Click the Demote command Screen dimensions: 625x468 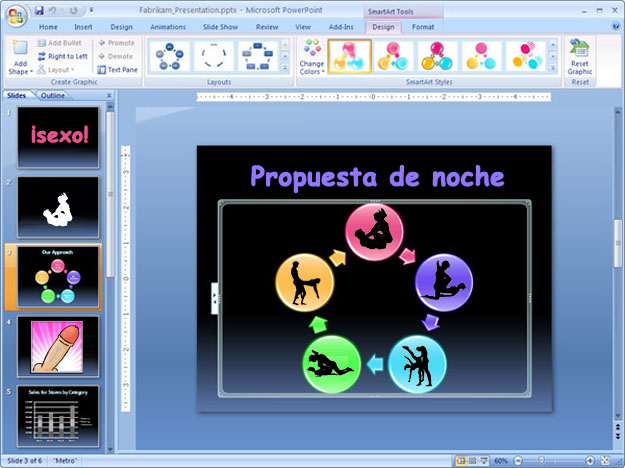116,56
